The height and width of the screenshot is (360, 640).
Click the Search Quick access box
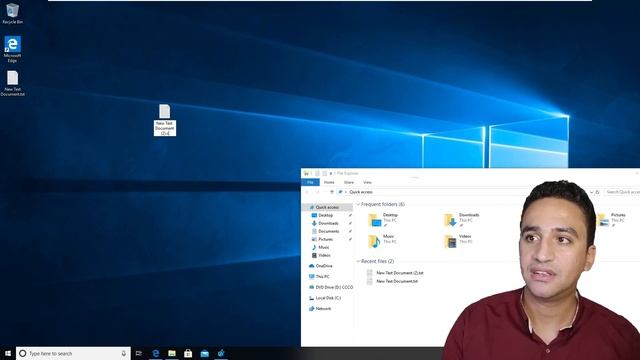[621, 192]
